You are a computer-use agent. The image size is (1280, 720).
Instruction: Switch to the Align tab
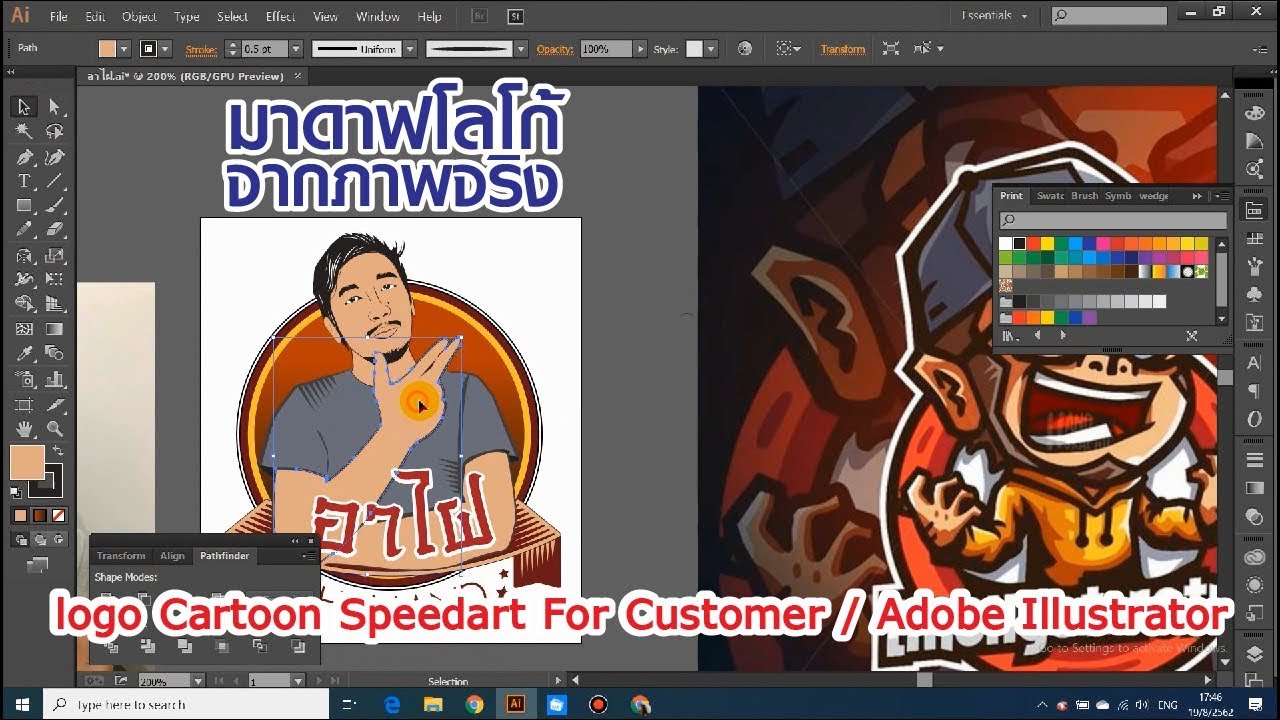pyautogui.click(x=172, y=556)
